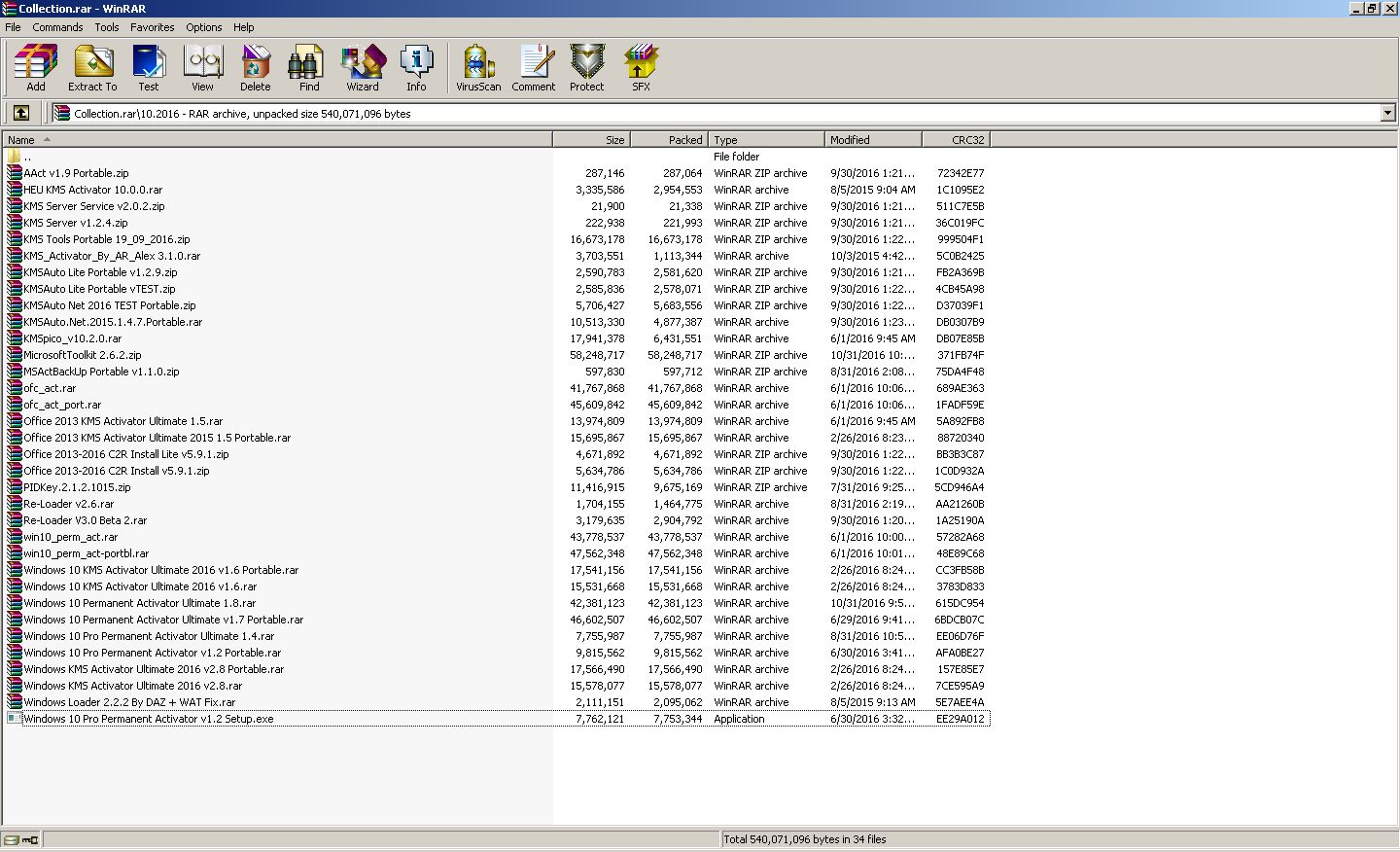
Task: Open the Tools menu
Action: click(x=107, y=27)
